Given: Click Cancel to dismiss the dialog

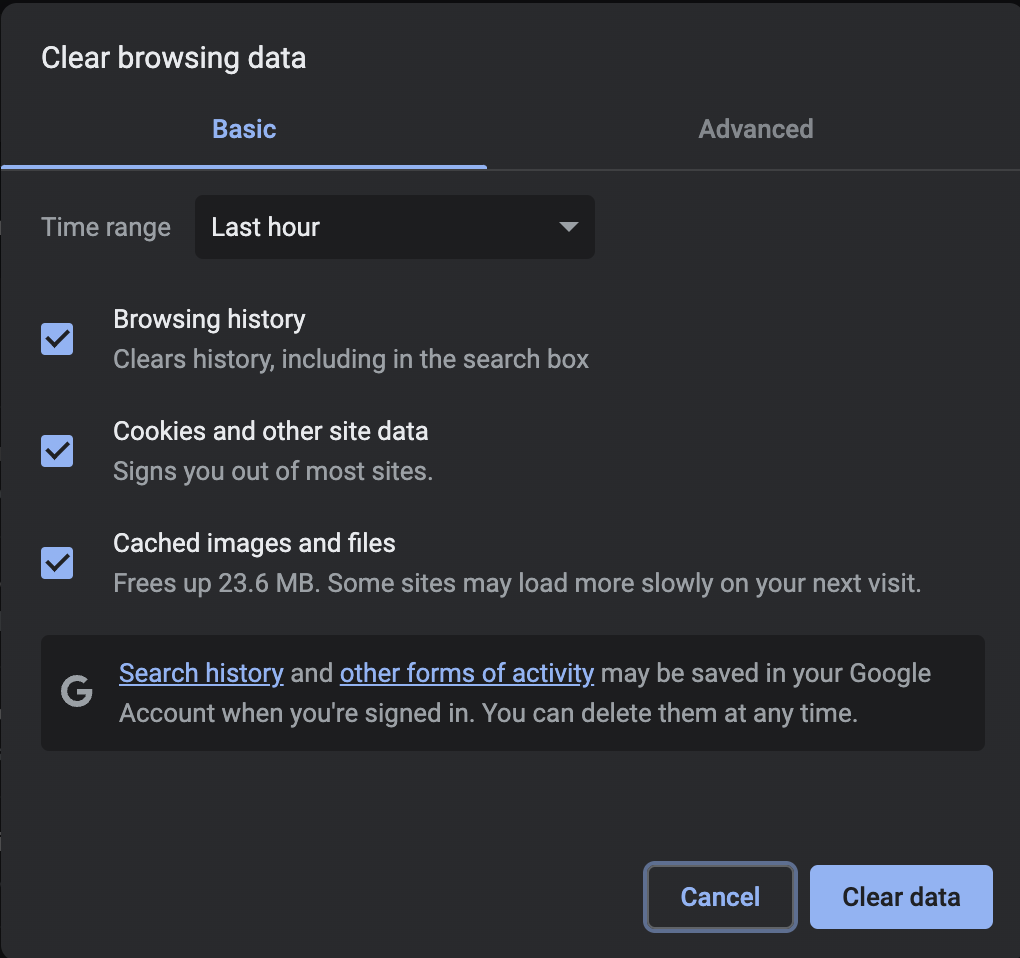Looking at the screenshot, I should click(719, 896).
